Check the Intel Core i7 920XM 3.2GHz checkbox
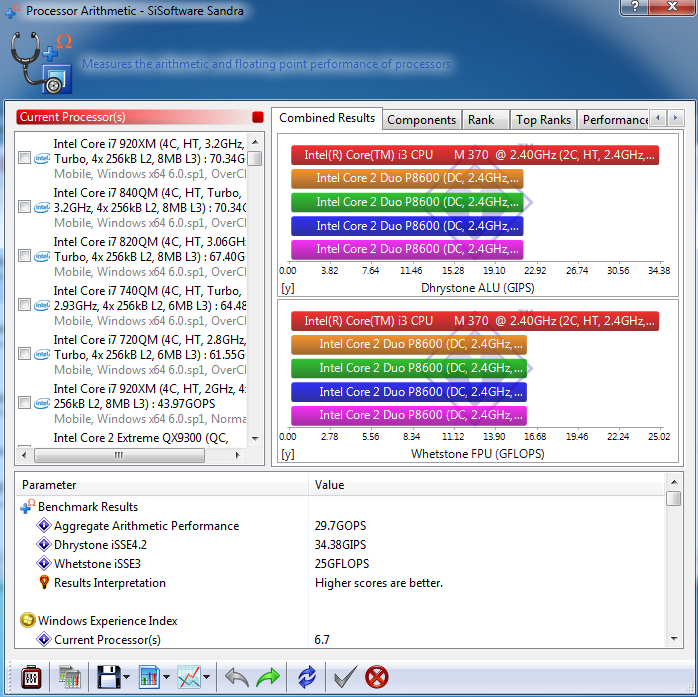 pyautogui.click(x=24, y=158)
